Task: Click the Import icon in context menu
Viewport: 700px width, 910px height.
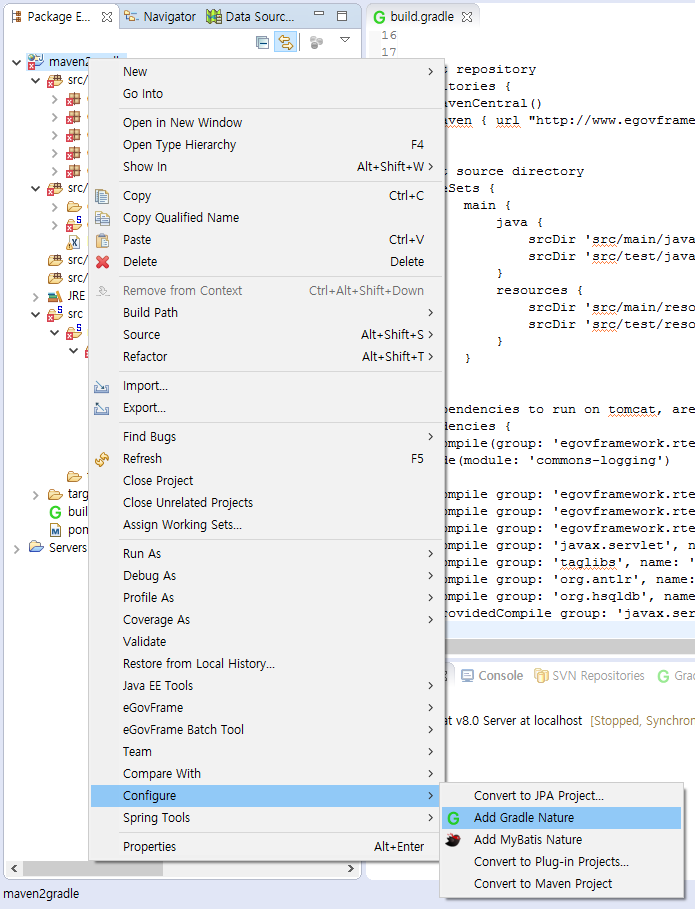Action: pos(102,386)
